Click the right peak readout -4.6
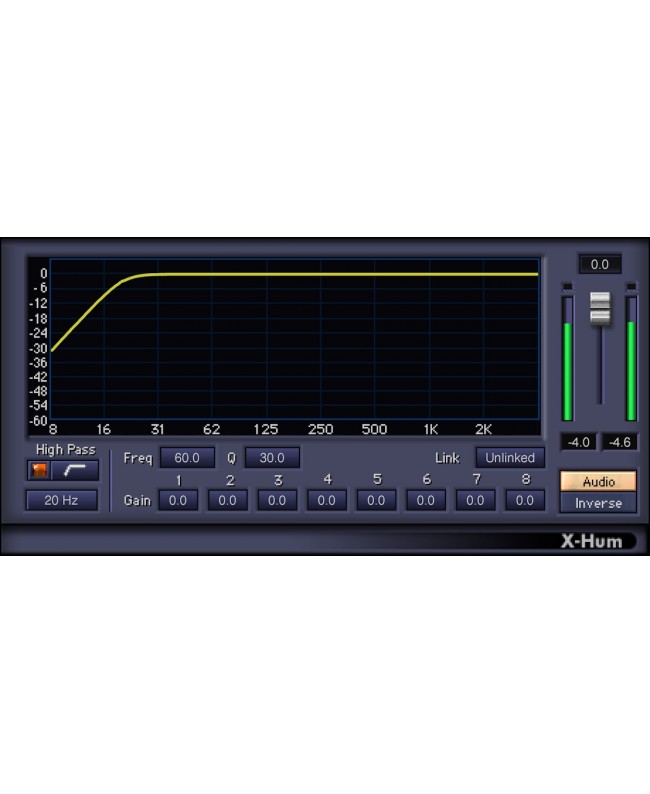This screenshot has width=650, height=794. [620, 443]
